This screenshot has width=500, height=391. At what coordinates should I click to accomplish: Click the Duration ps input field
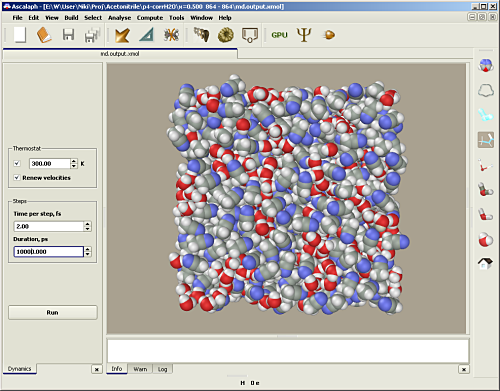48,252
